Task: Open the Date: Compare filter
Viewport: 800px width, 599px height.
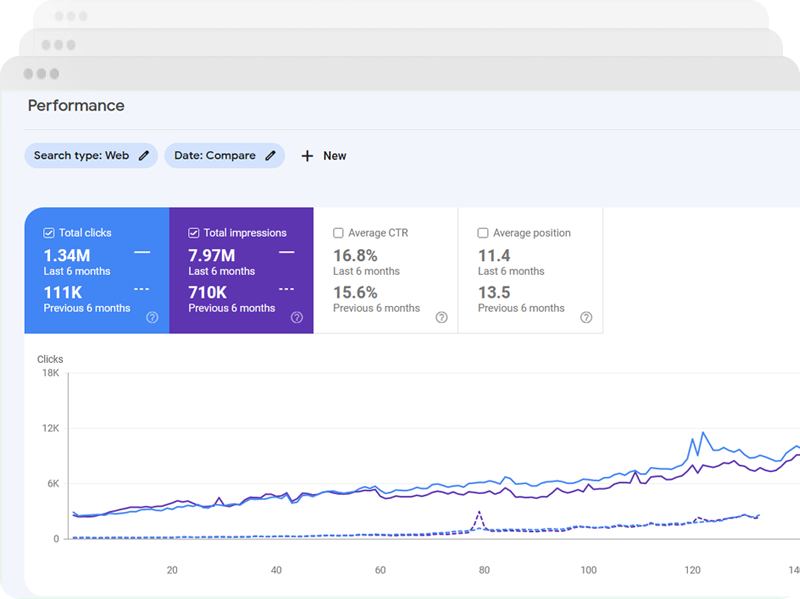Action: pos(214,156)
